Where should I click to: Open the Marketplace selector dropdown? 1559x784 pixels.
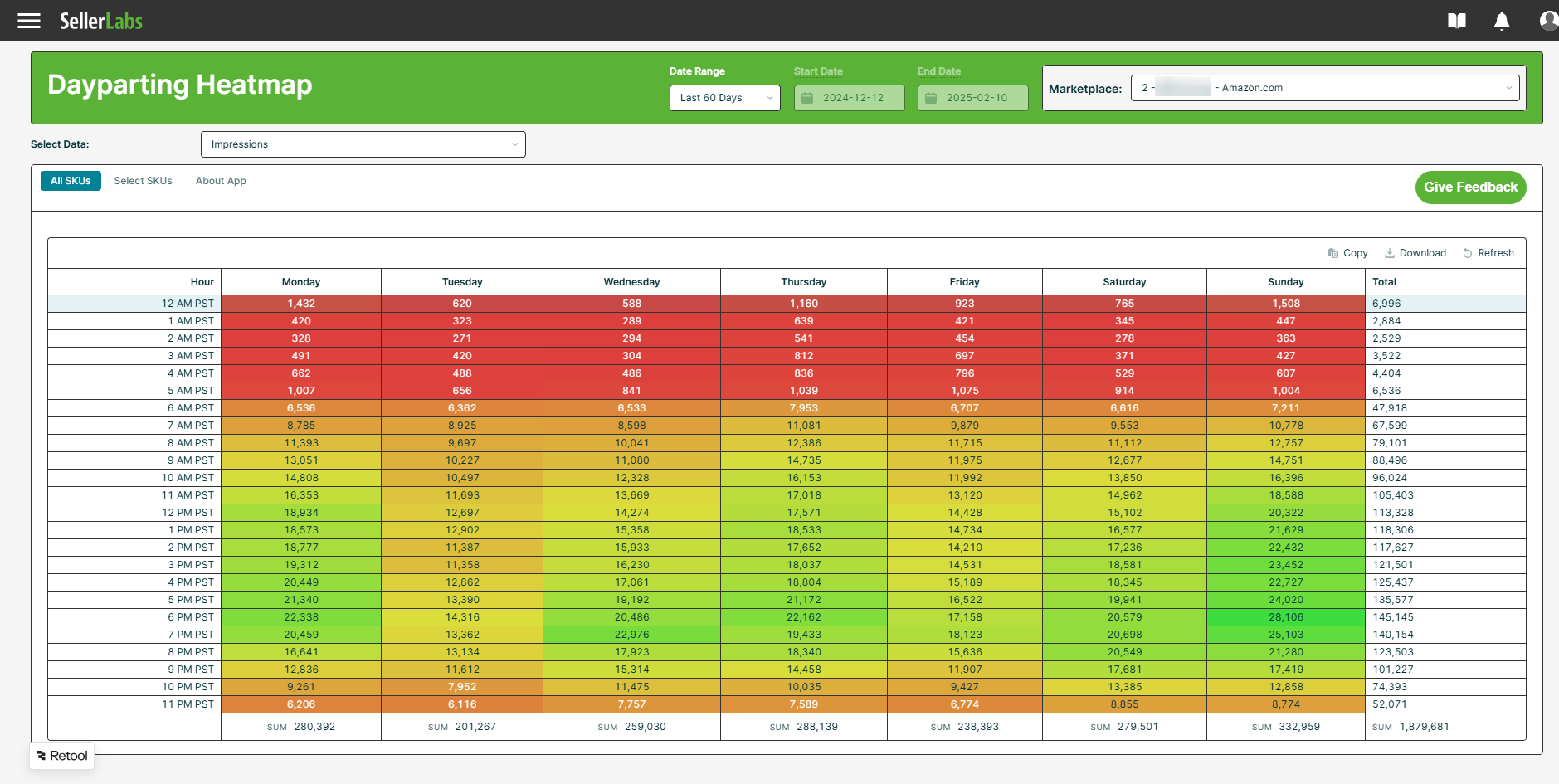click(1326, 88)
